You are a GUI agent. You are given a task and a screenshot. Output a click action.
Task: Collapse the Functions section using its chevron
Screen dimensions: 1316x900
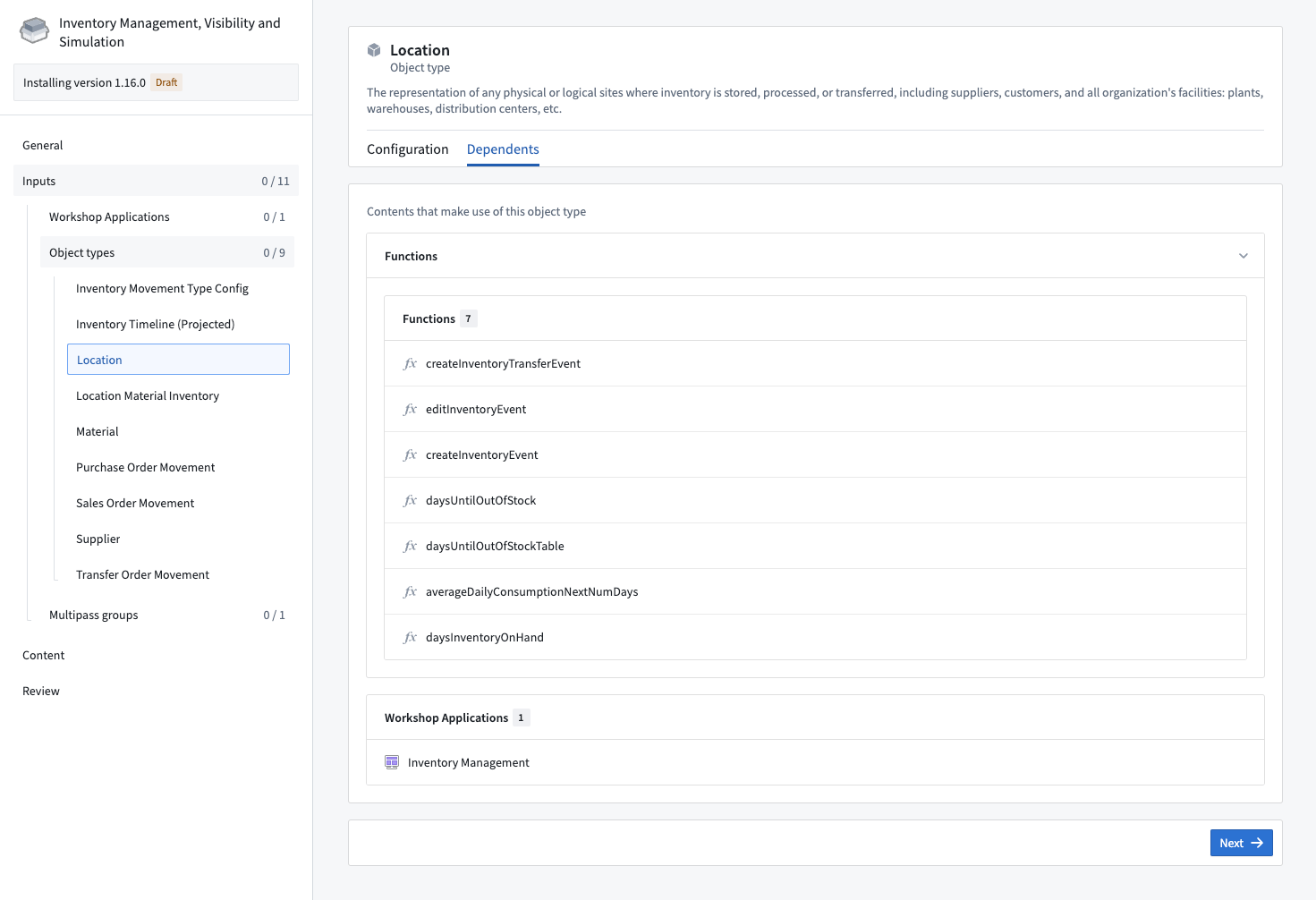[x=1243, y=255]
